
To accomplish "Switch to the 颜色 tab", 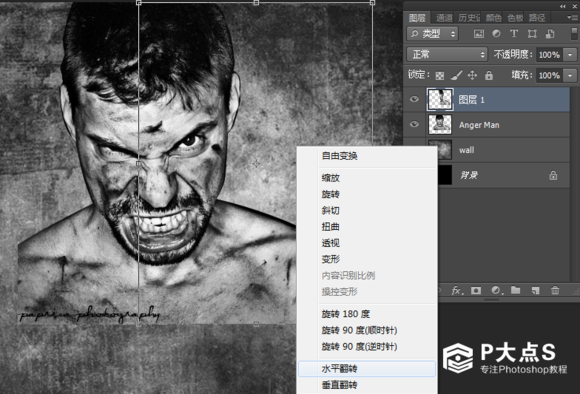I will coord(493,18).
